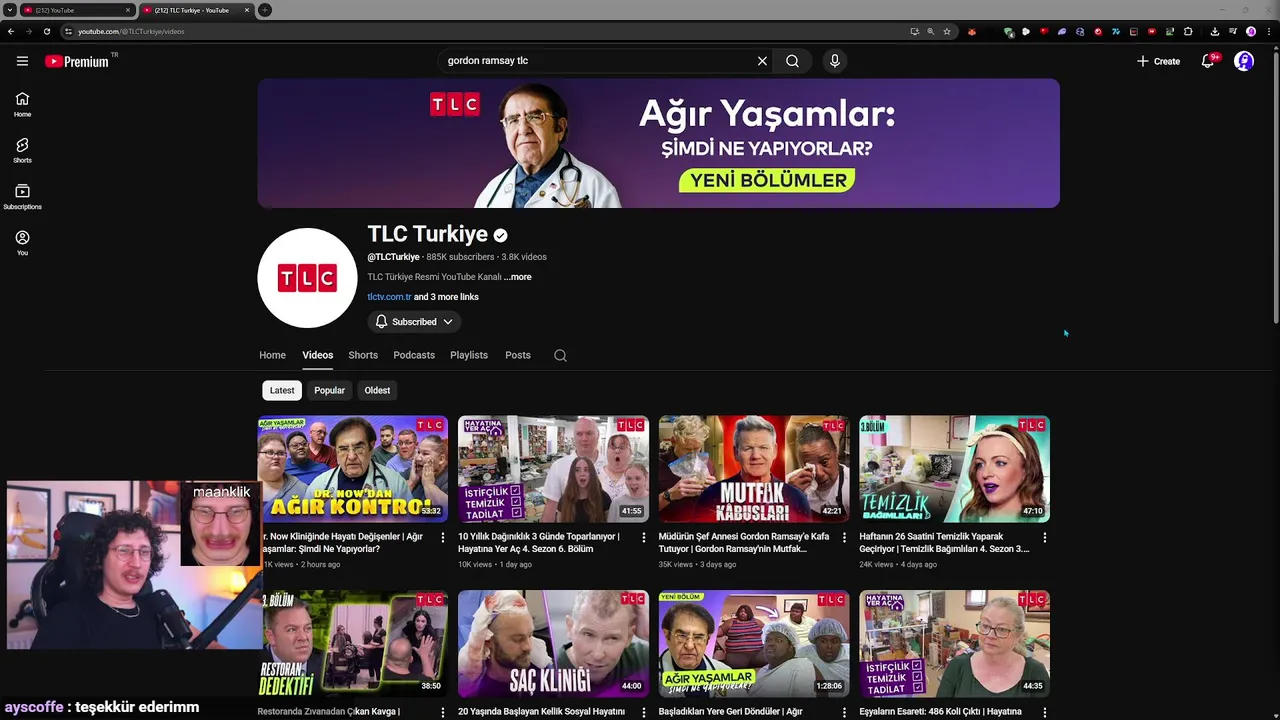Sort videos by Popular chip
The height and width of the screenshot is (720, 1280).
[329, 390]
